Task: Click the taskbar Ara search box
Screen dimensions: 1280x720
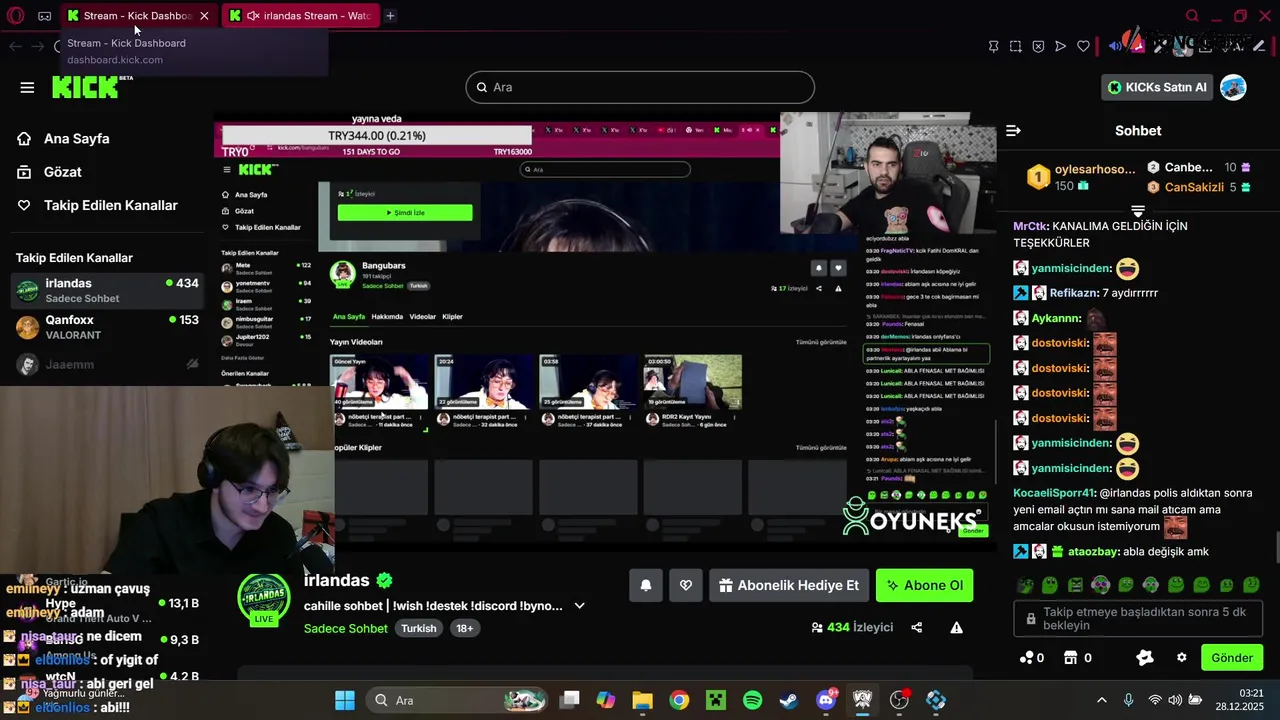Action: pyautogui.click(x=457, y=700)
